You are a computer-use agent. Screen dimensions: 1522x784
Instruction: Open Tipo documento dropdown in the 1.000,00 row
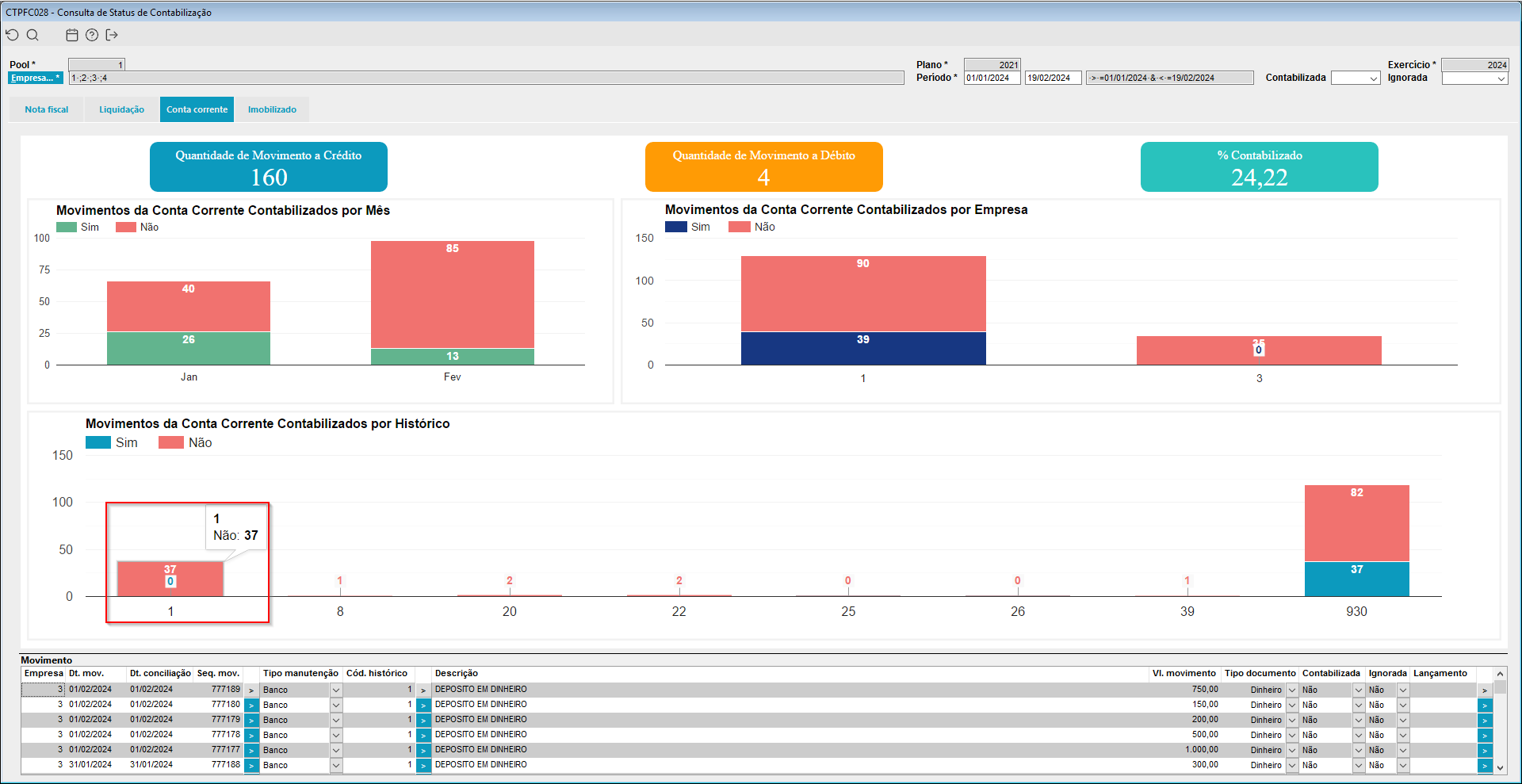point(1292,751)
